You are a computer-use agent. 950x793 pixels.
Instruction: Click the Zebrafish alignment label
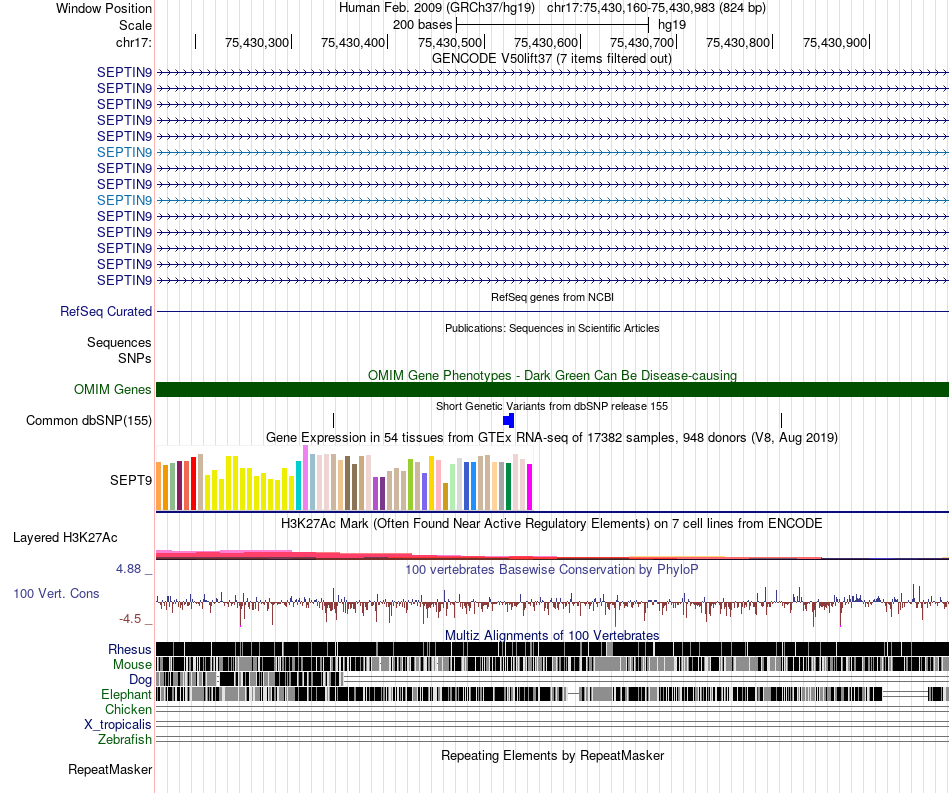[125, 740]
